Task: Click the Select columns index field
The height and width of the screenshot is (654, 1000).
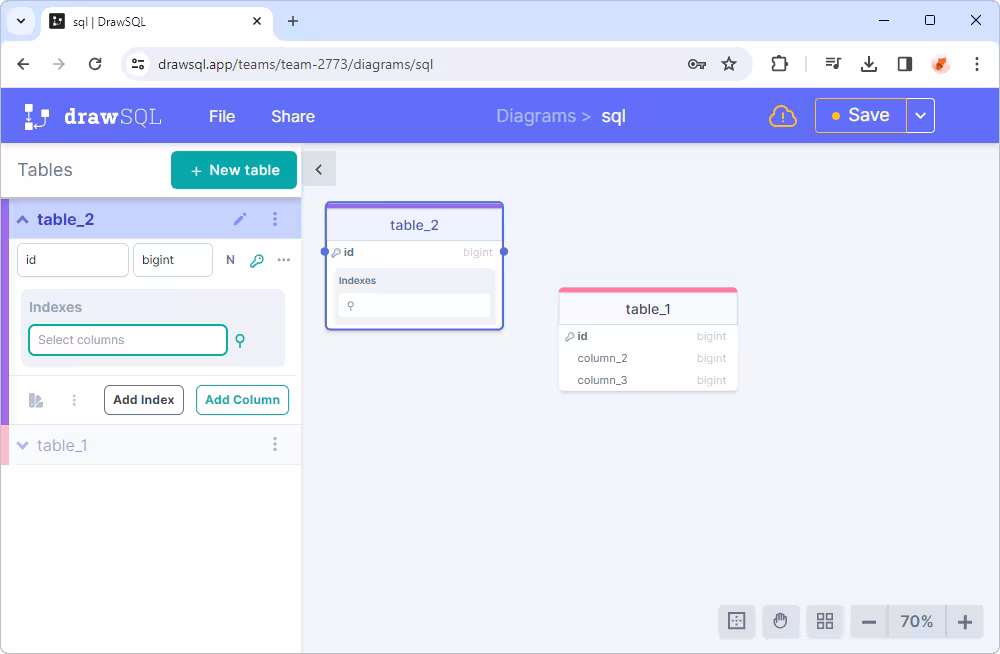Action: tap(128, 340)
